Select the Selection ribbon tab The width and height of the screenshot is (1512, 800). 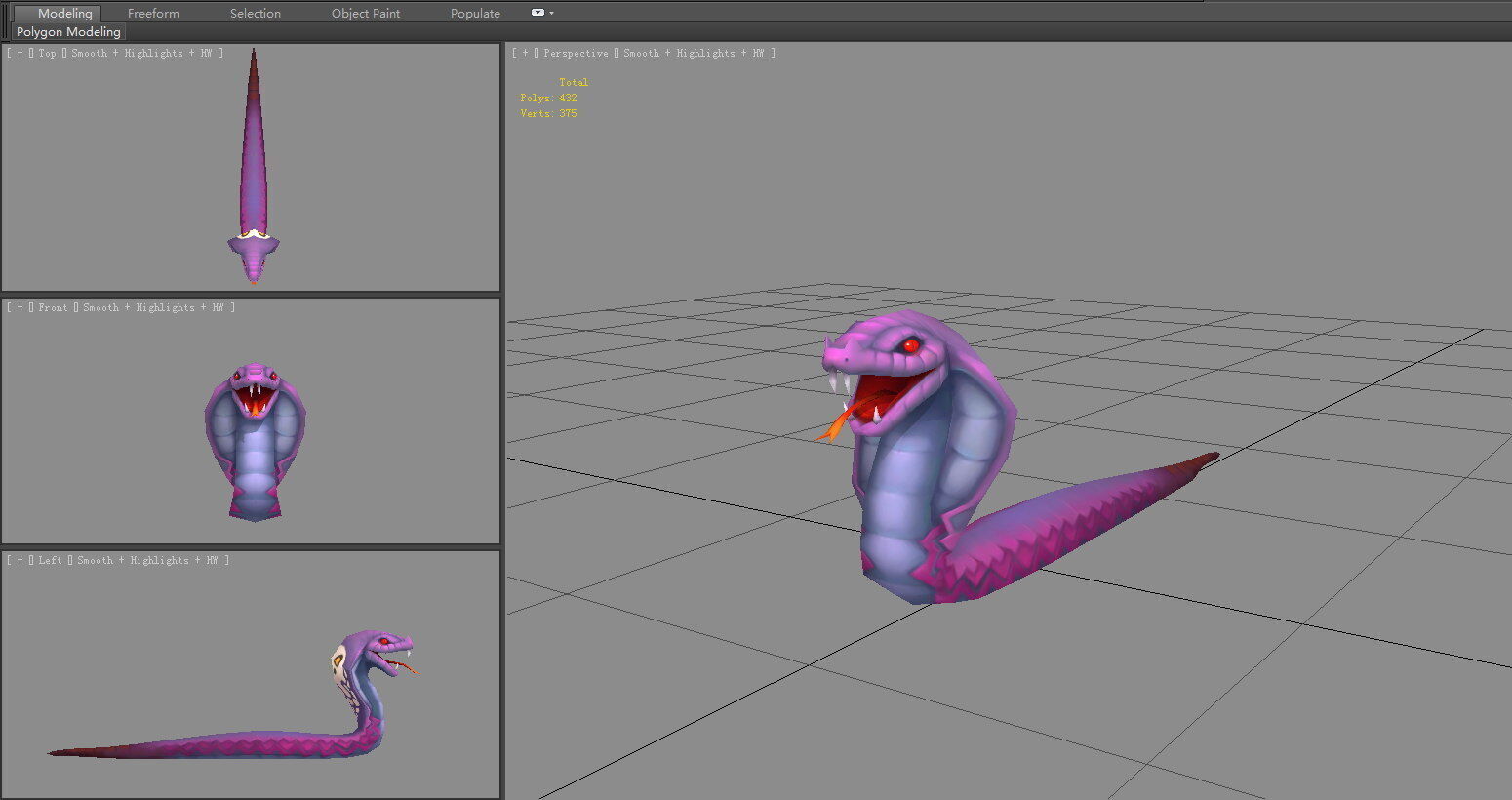[256, 14]
